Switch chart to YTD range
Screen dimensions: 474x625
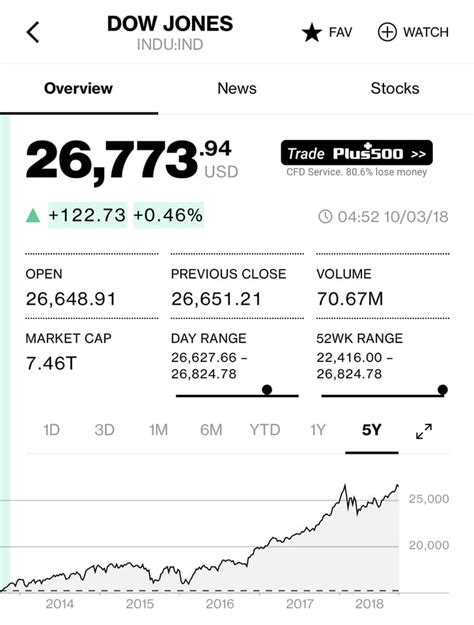pyautogui.click(x=265, y=430)
